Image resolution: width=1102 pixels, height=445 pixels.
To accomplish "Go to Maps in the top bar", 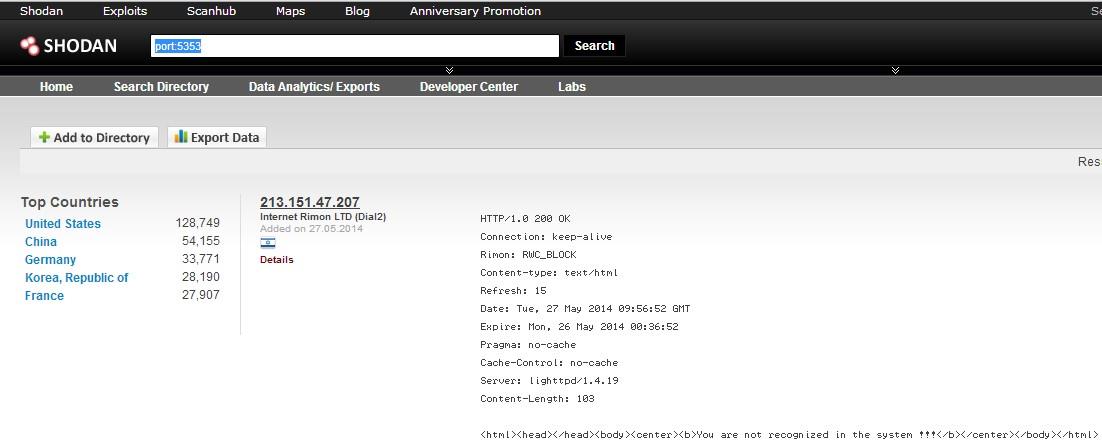I will [290, 11].
